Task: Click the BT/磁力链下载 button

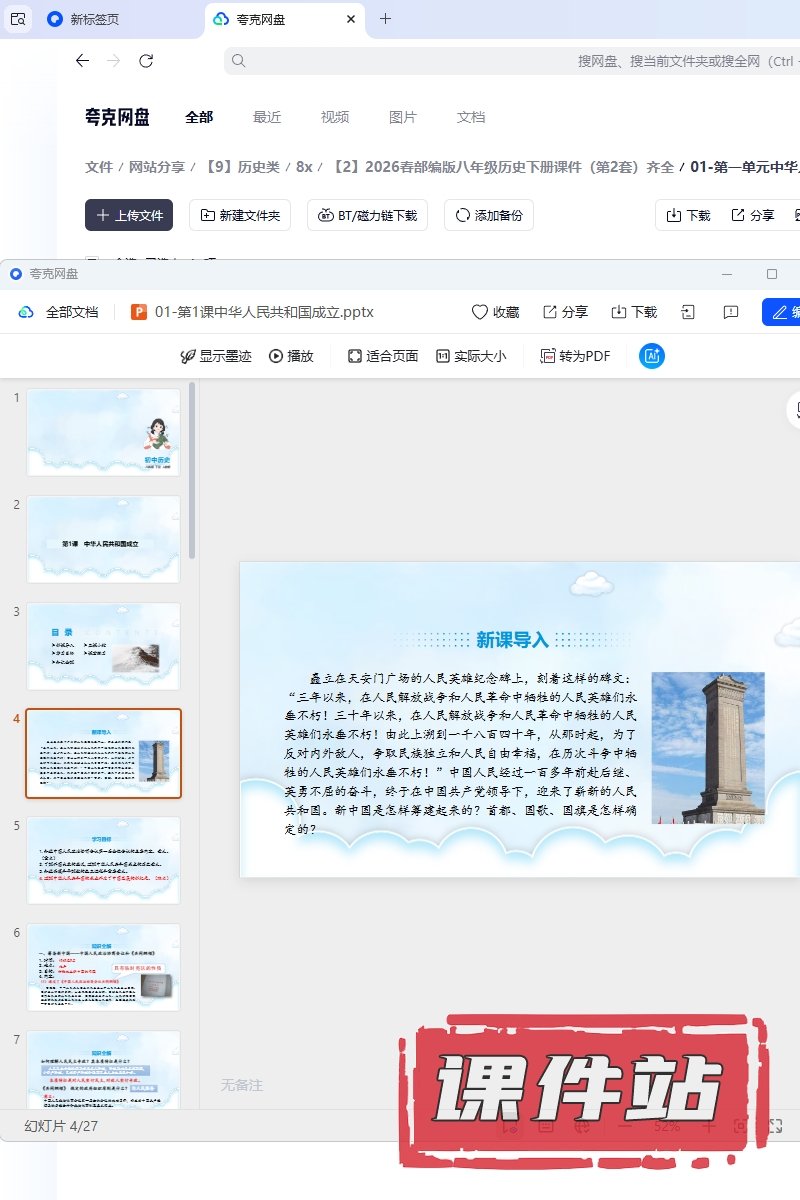Action: point(368,215)
